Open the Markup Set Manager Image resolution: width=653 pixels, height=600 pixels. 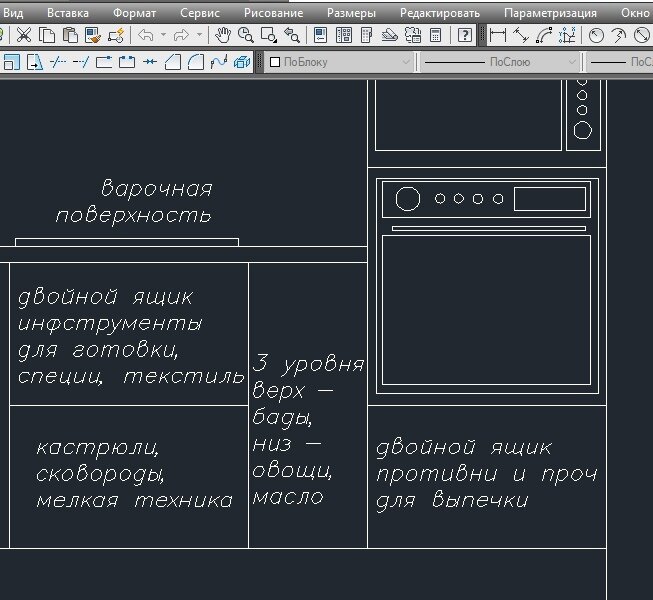[413, 35]
